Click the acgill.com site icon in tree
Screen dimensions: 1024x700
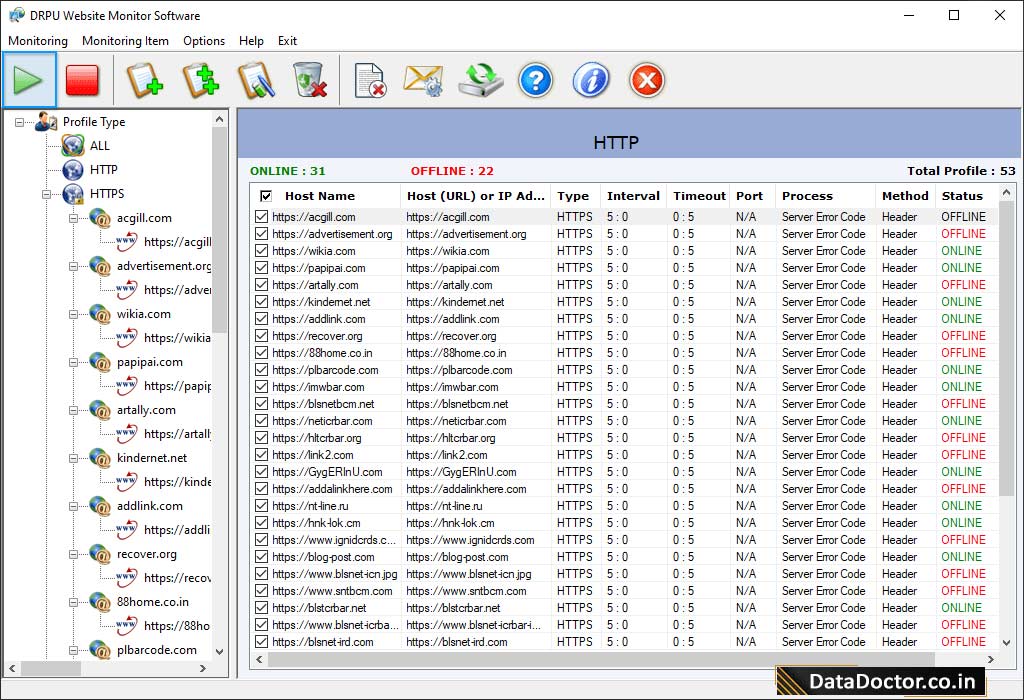click(100, 218)
